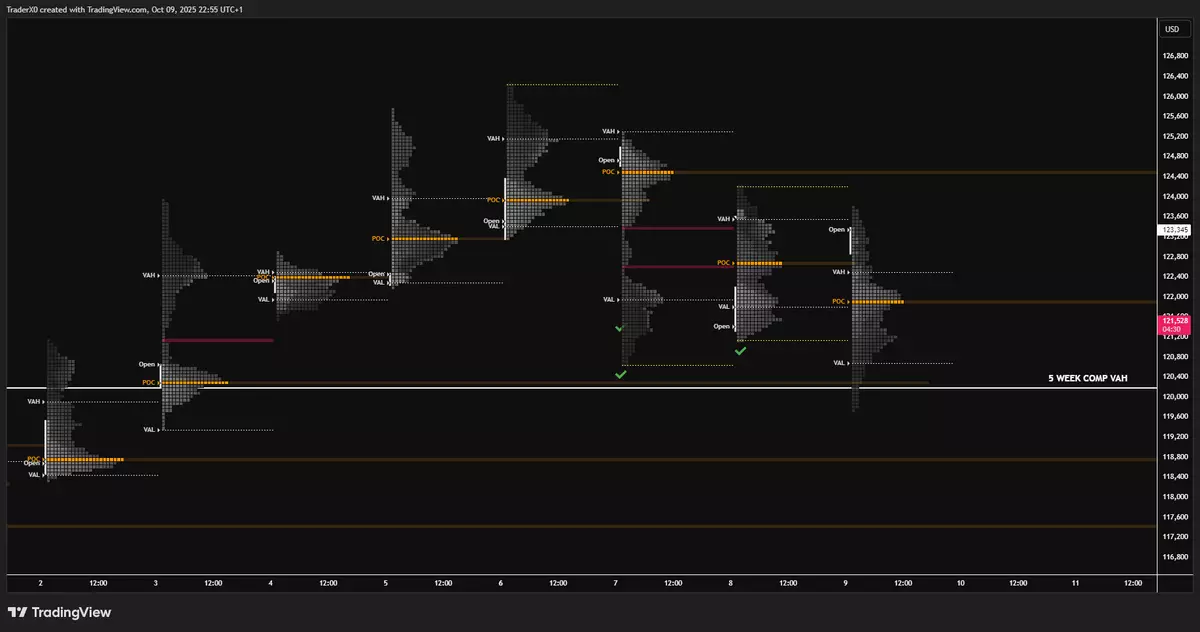Select the orange POC marker on day 9
The height and width of the screenshot is (632, 1200).
tap(840, 301)
